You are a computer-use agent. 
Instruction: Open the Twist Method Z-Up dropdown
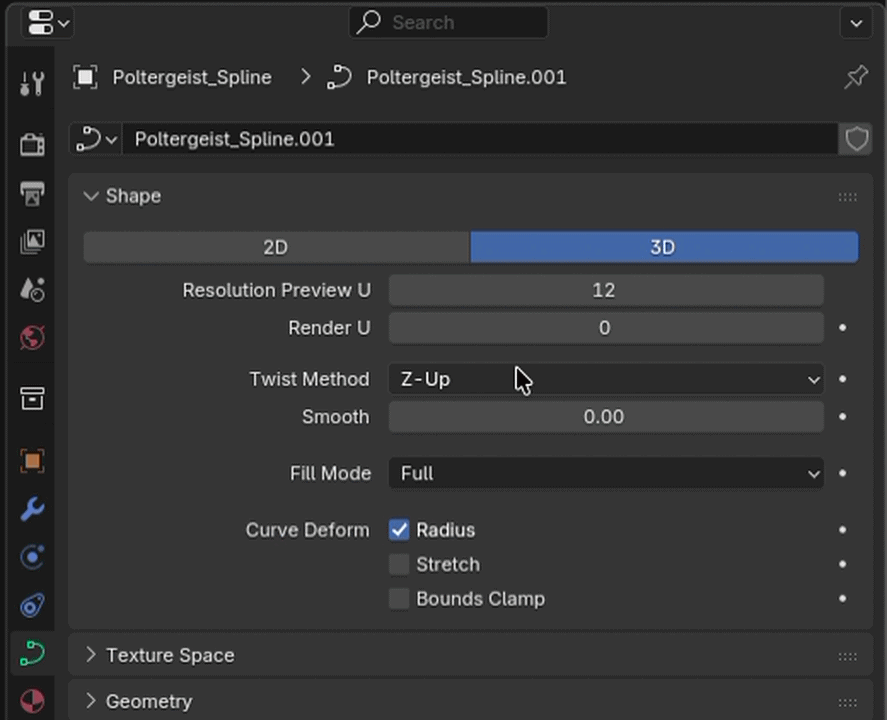606,379
